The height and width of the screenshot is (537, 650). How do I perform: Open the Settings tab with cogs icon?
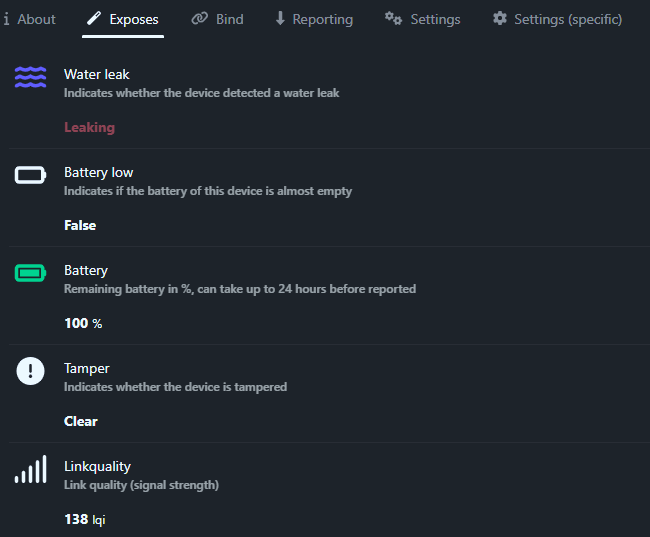tap(423, 19)
